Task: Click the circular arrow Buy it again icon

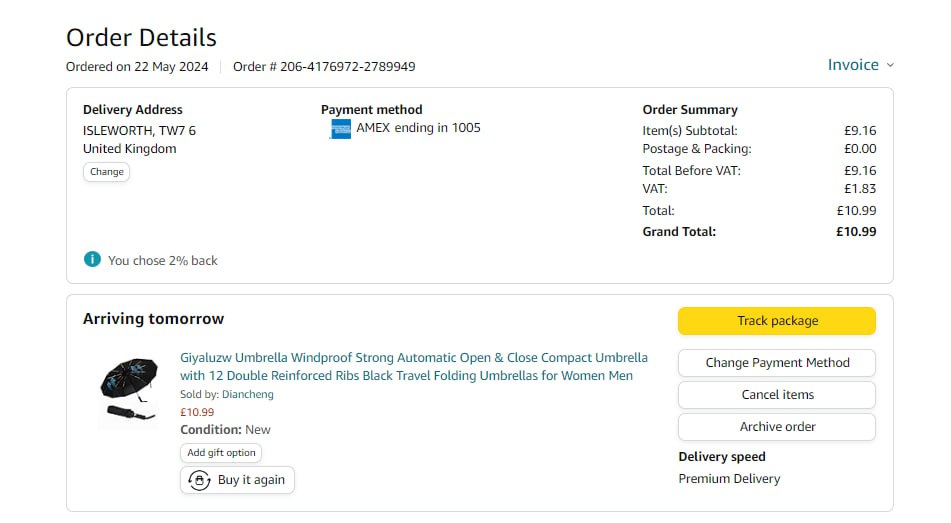Action: click(x=199, y=480)
